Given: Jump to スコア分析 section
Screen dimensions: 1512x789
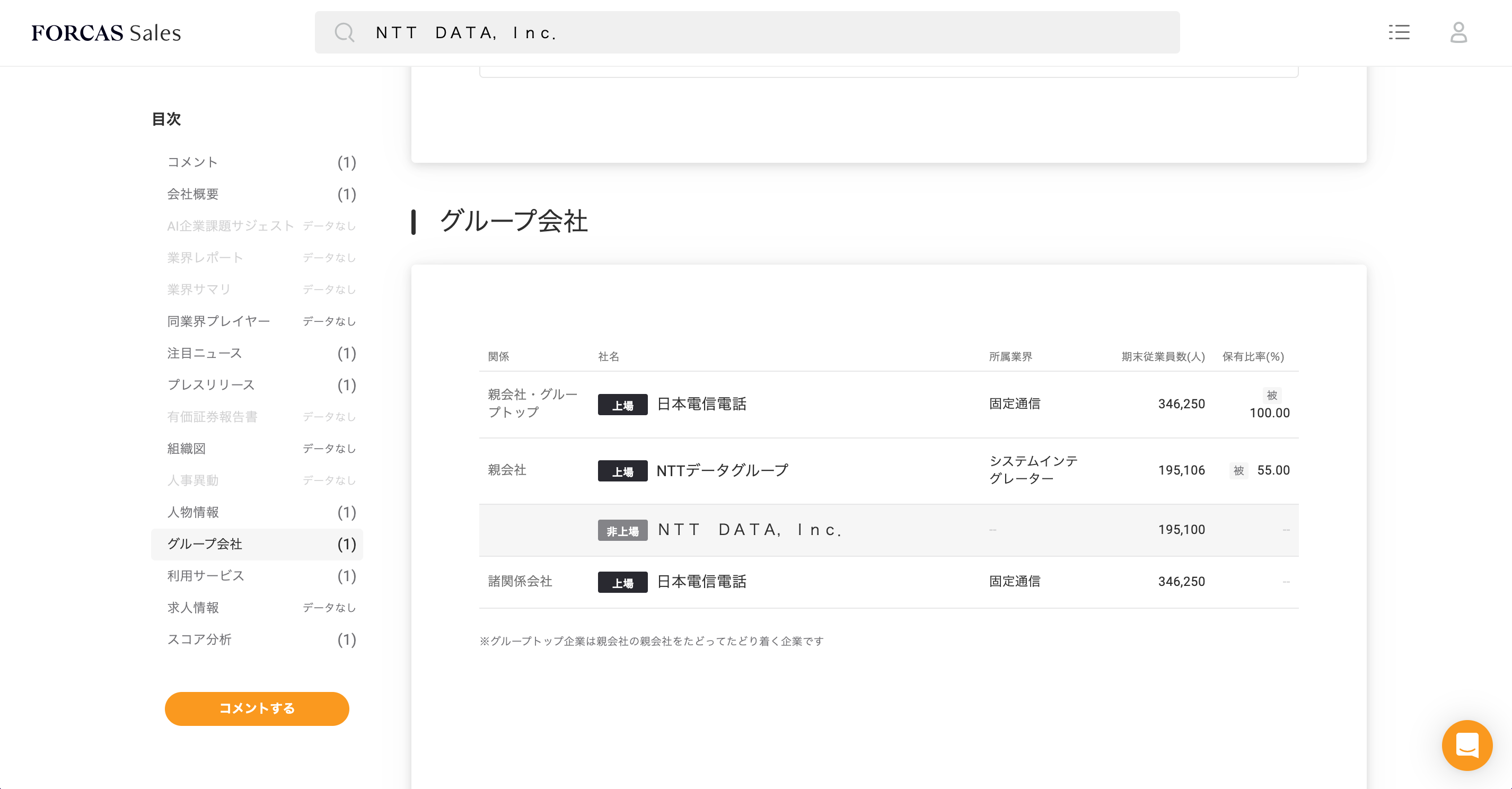Looking at the screenshot, I should click(199, 639).
